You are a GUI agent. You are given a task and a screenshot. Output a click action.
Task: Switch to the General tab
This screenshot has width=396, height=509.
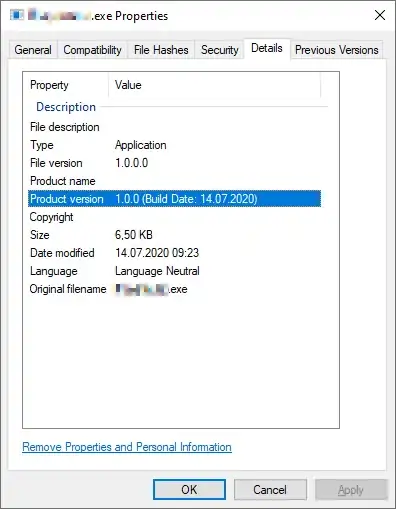(33, 50)
